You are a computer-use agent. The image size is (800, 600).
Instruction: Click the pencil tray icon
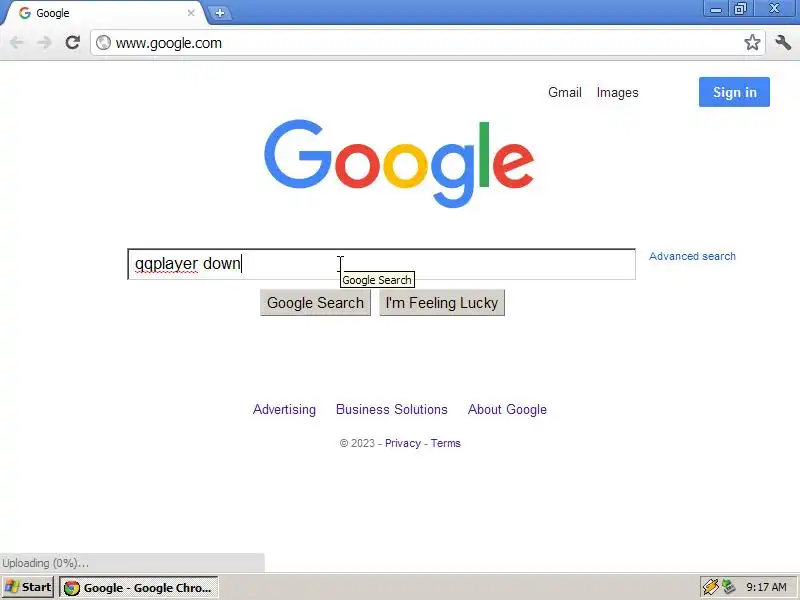710,587
